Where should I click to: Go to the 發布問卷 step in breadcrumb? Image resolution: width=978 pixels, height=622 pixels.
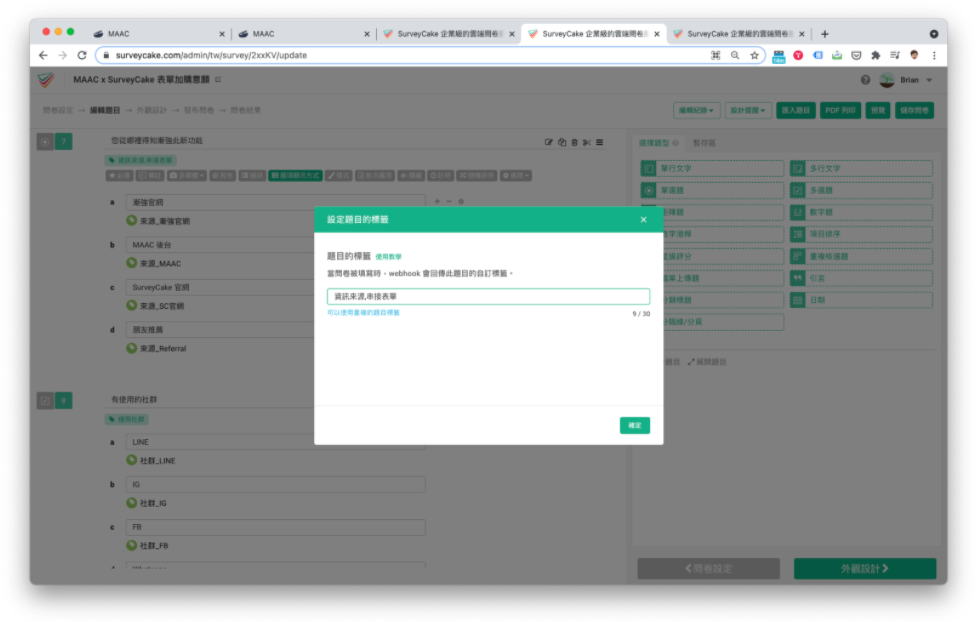point(198,110)
